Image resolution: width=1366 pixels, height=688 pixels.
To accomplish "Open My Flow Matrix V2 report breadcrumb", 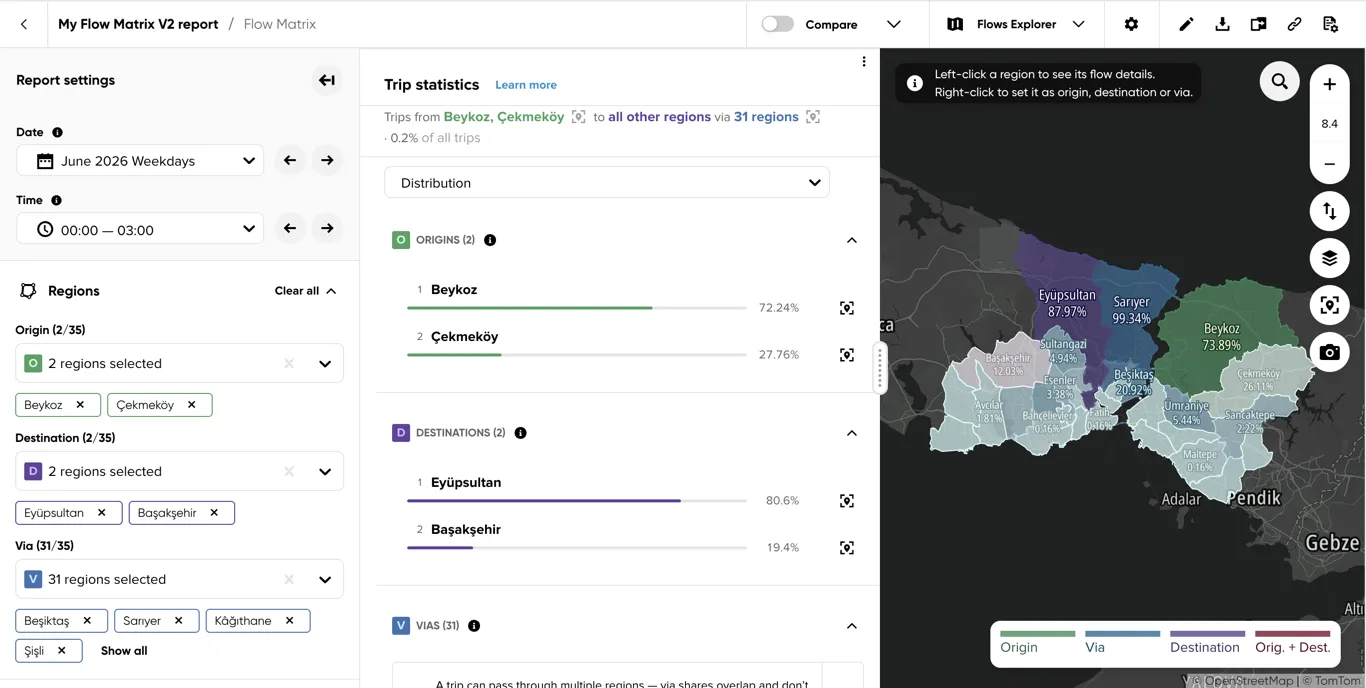I will point(138,24).
